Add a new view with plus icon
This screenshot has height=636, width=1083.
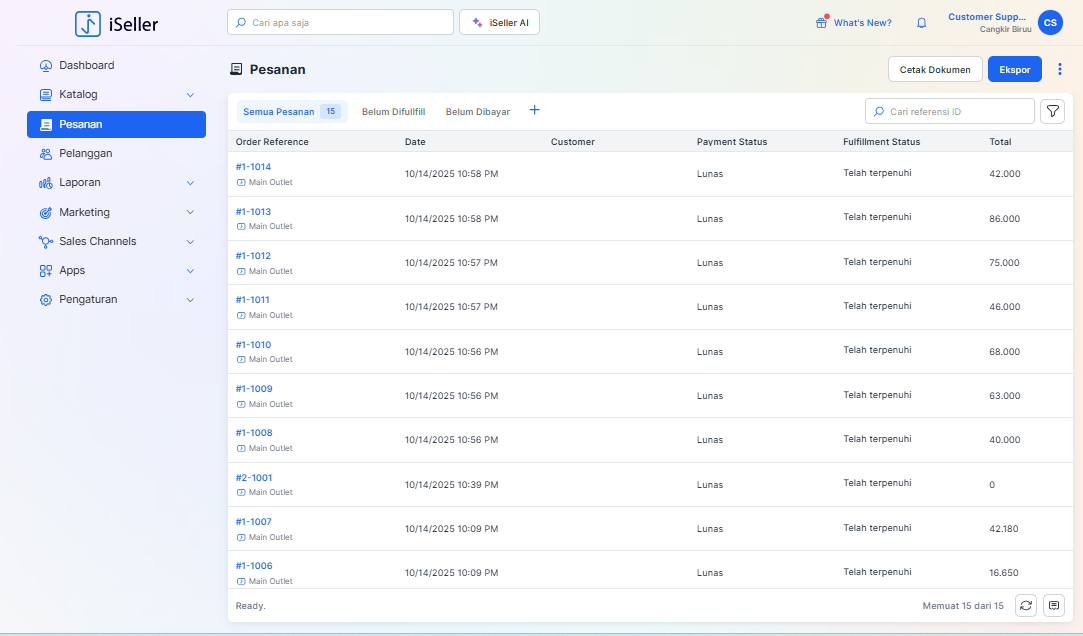(534, 110)
